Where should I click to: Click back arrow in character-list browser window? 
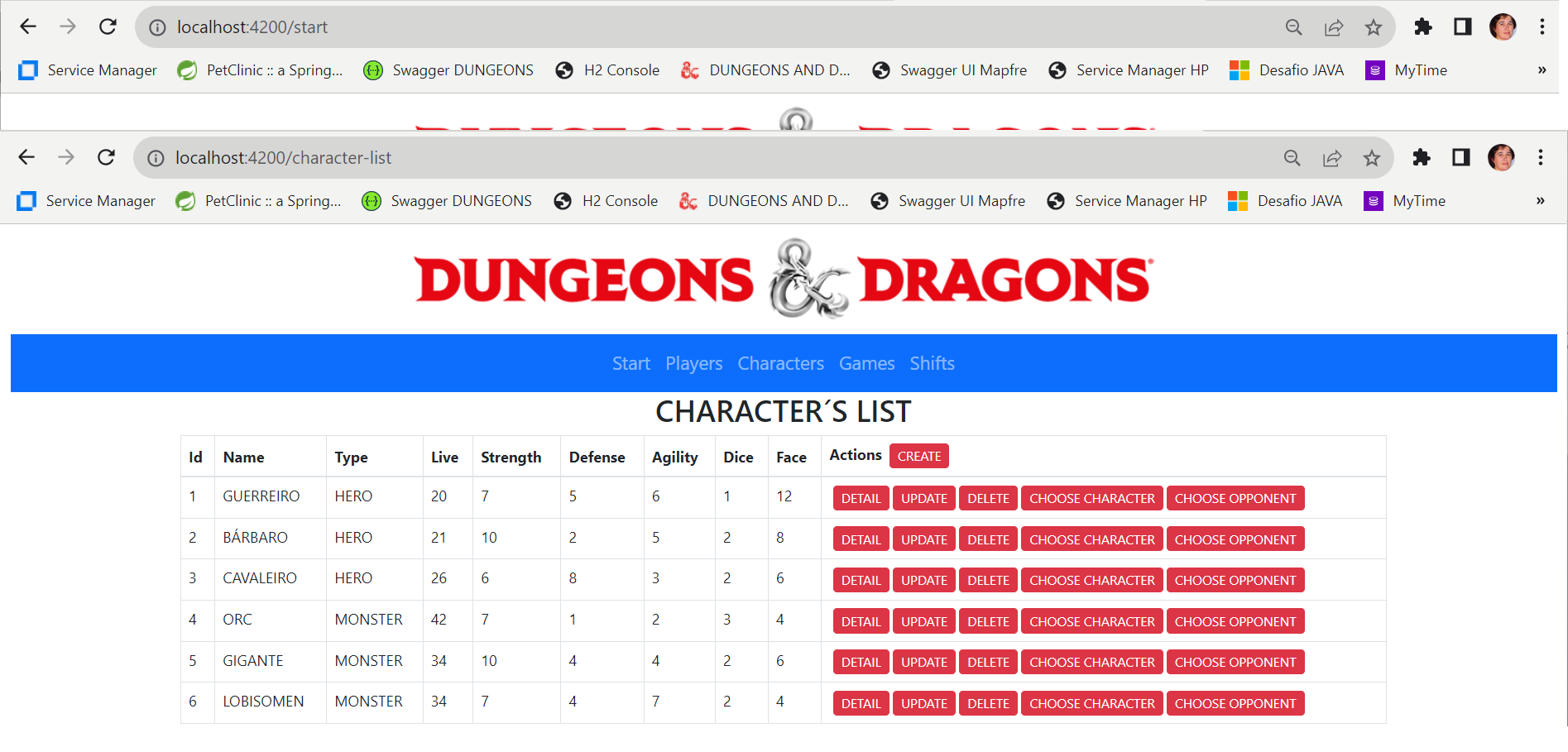(x=26, y=157)
